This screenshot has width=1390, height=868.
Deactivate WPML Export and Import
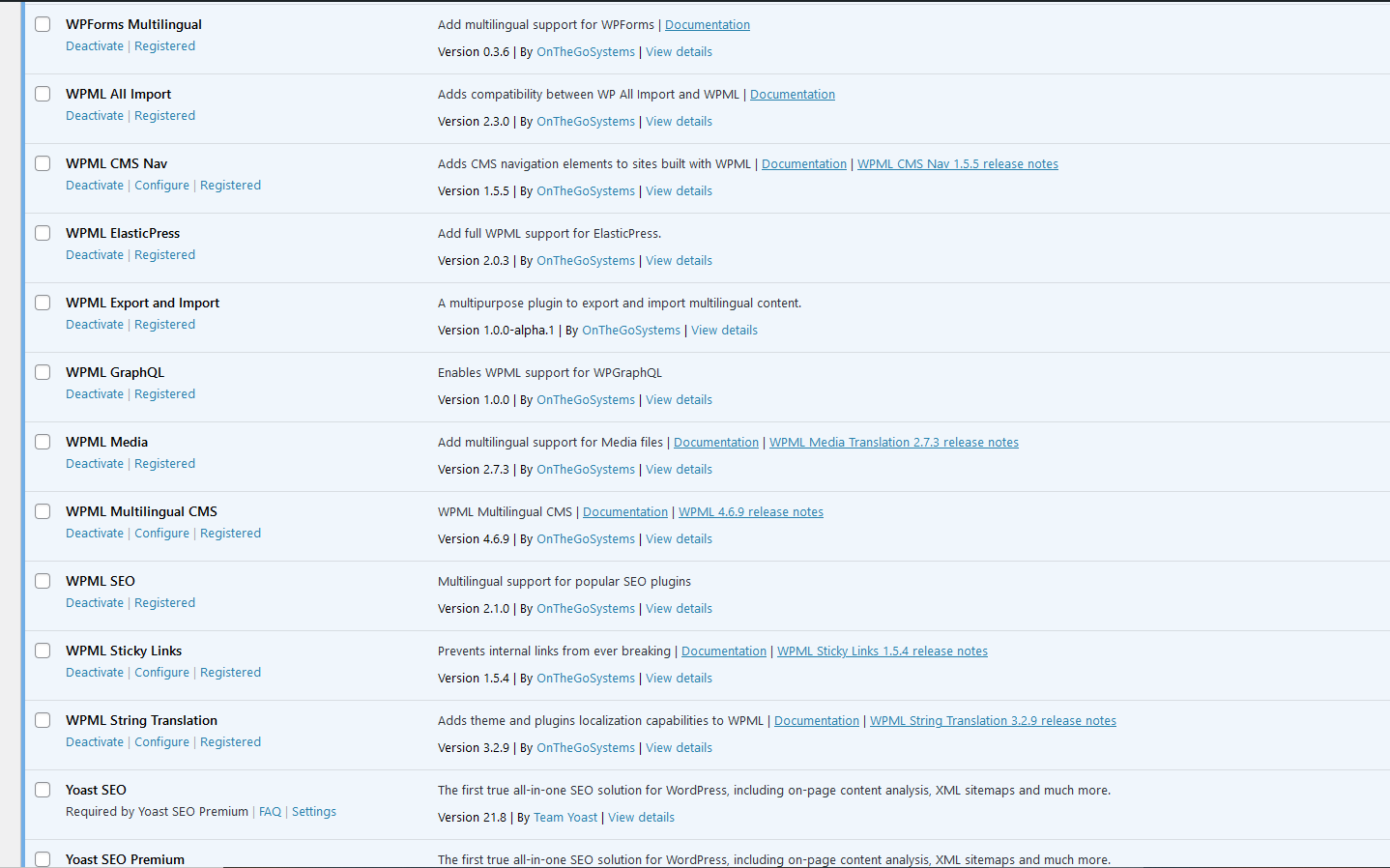point(95,325)
